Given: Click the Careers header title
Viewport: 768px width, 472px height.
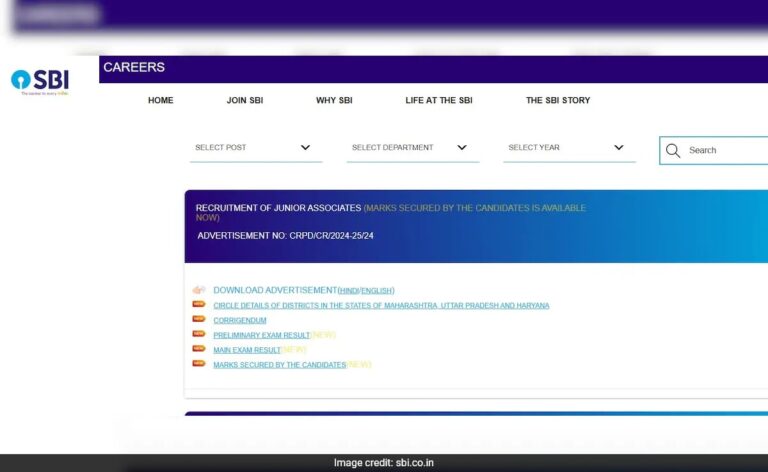Looking at the screenshot, I should [x=134, y=68].
